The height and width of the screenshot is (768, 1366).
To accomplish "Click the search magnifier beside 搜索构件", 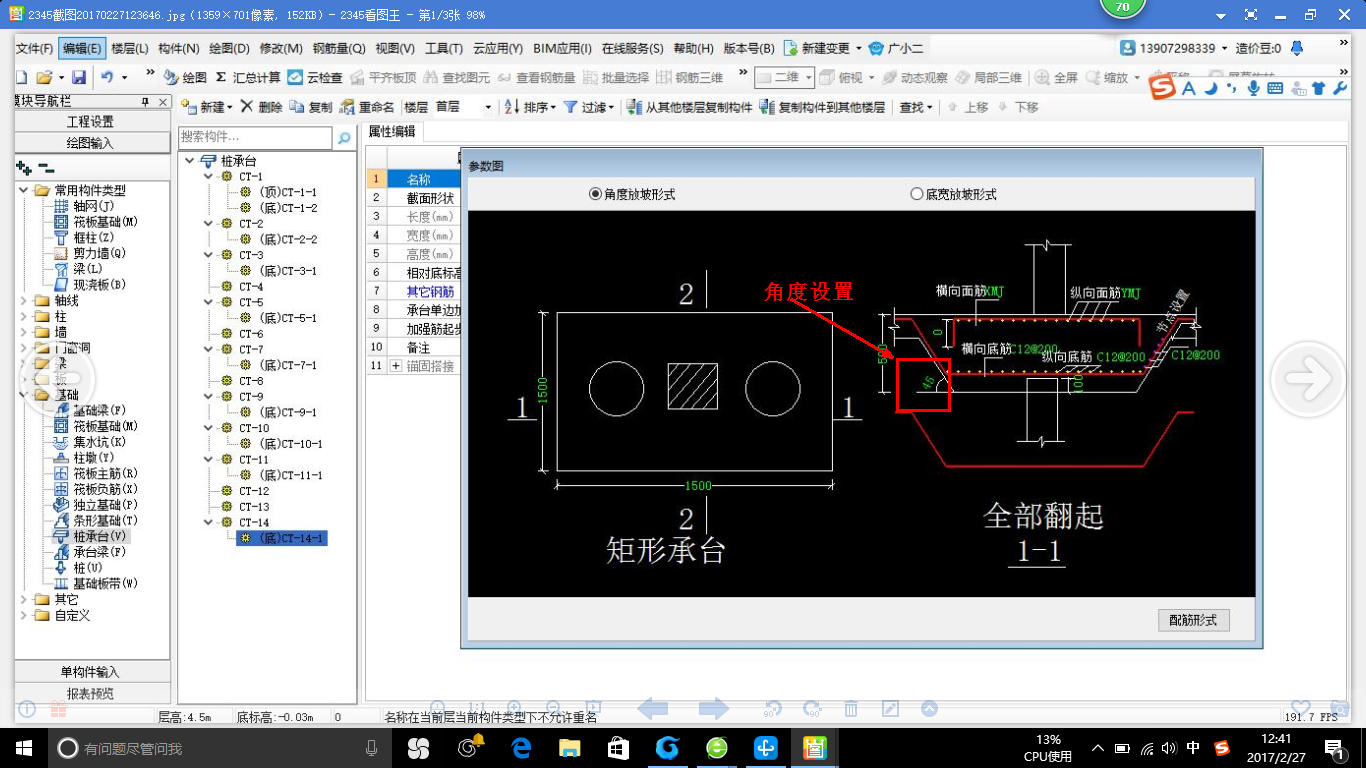I will tap(344, 138).
